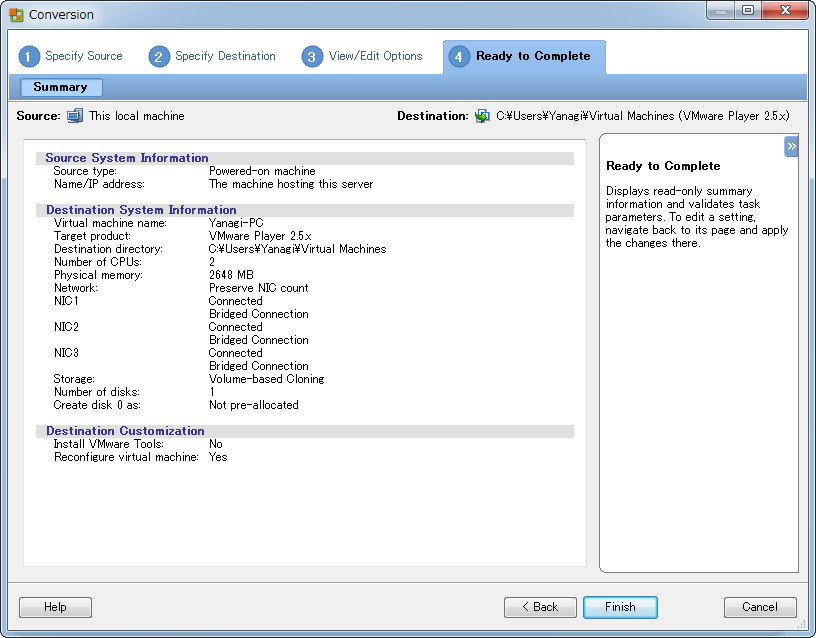
Task: Maximize the Conversion window
Action: [x=748, y=11]
